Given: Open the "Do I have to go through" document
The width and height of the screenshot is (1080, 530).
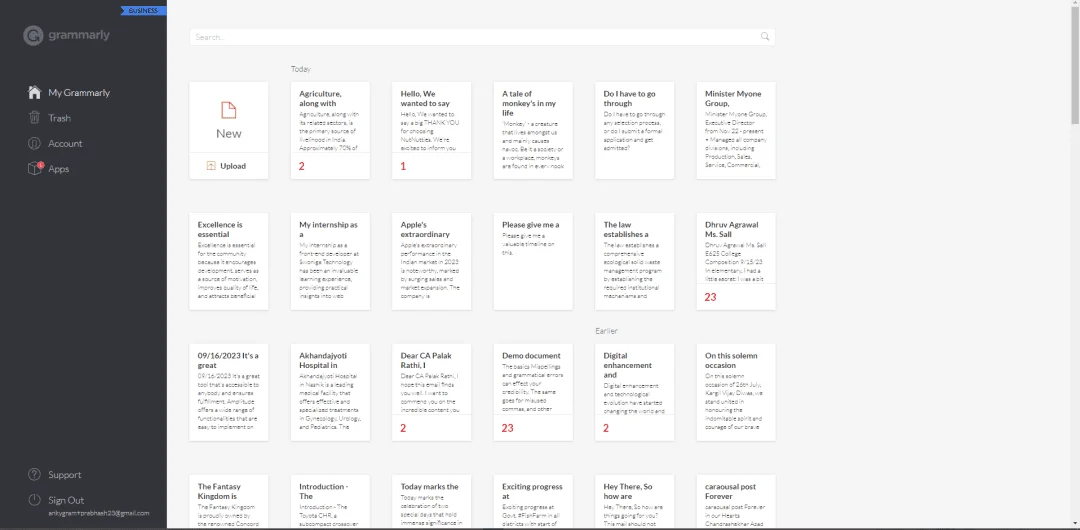Looking at the screenshot, I should (x=634, y=130).
